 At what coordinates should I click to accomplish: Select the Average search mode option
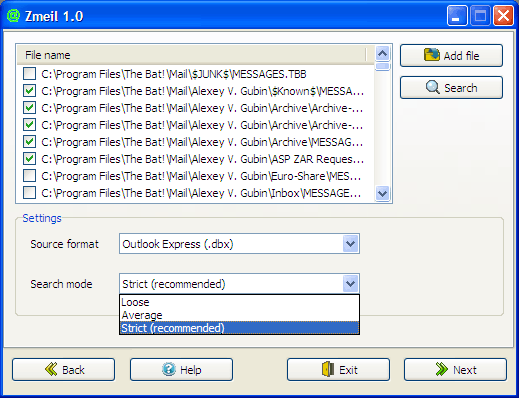(x=239, y=315)
